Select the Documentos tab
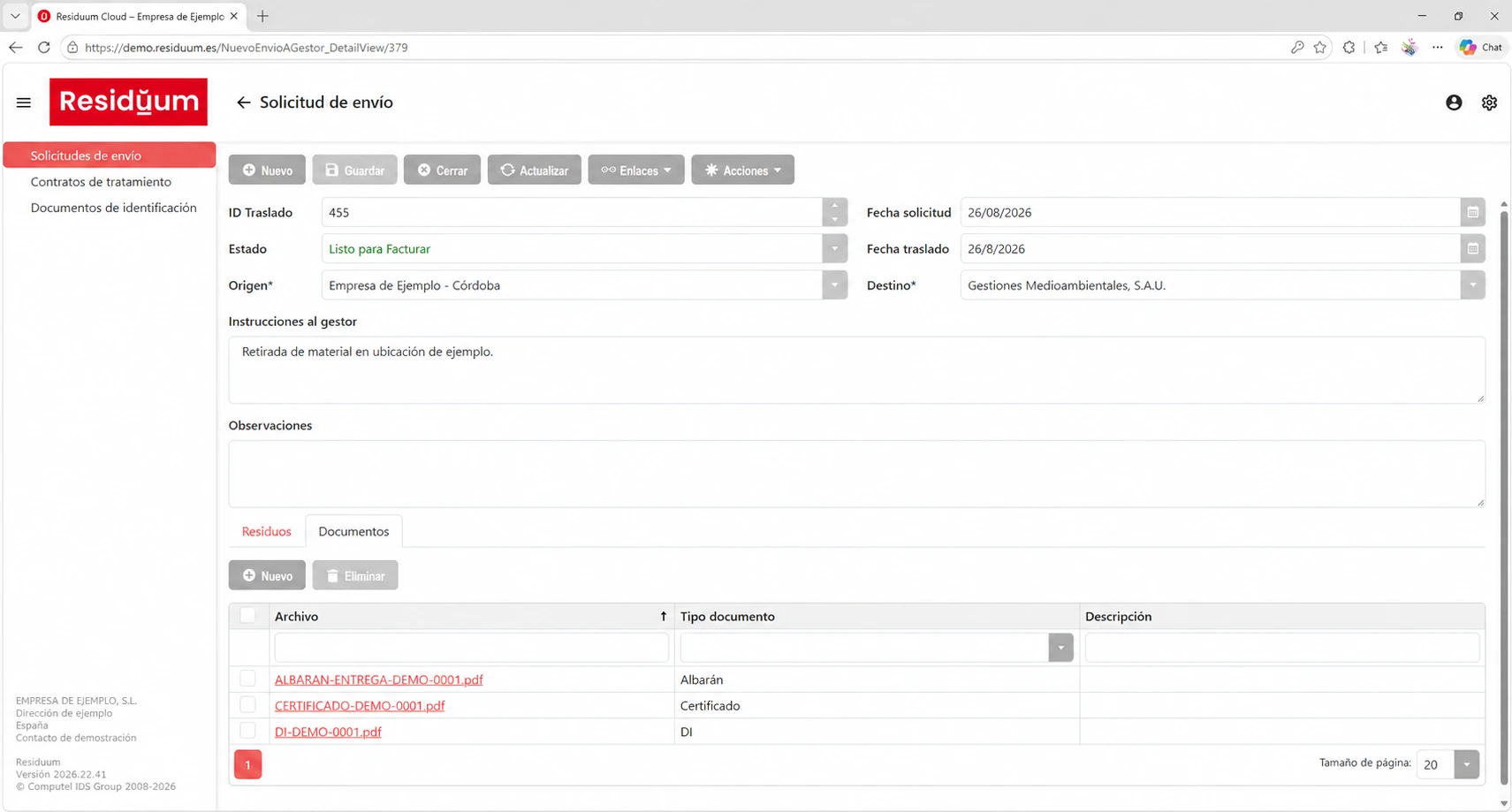This screenshot has width=1512, height=812. [x=353, y=531]
